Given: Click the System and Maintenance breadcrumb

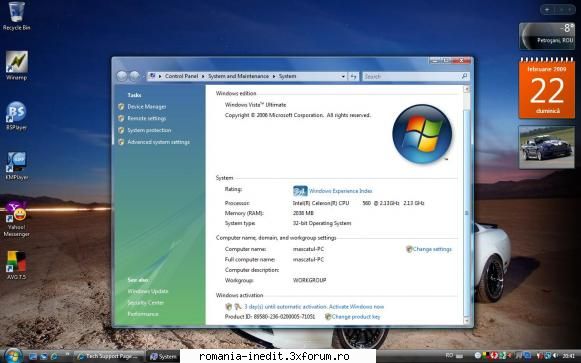Looking at the screenshot, I should coord(238,76).
